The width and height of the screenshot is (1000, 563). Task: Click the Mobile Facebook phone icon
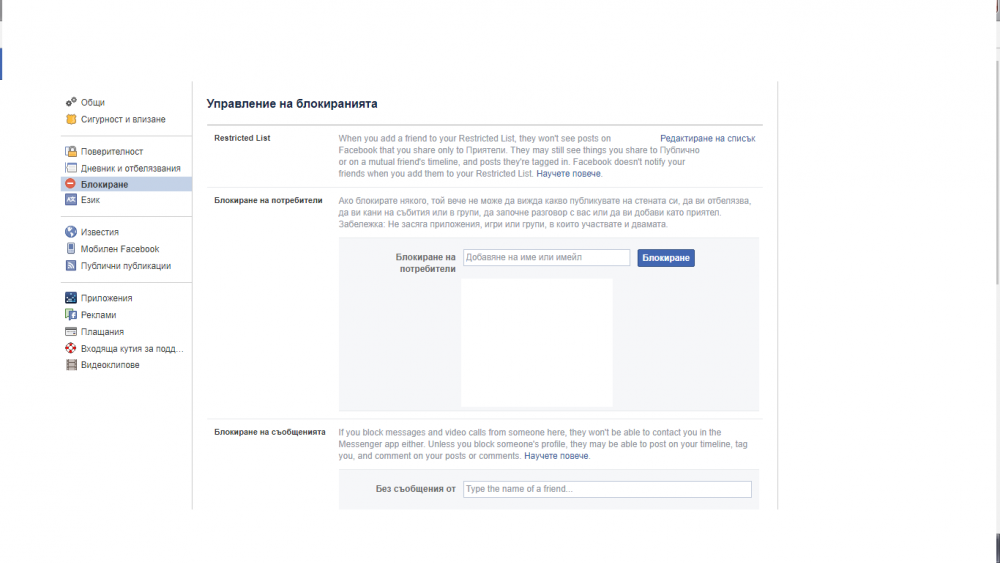tap(71, 249)
